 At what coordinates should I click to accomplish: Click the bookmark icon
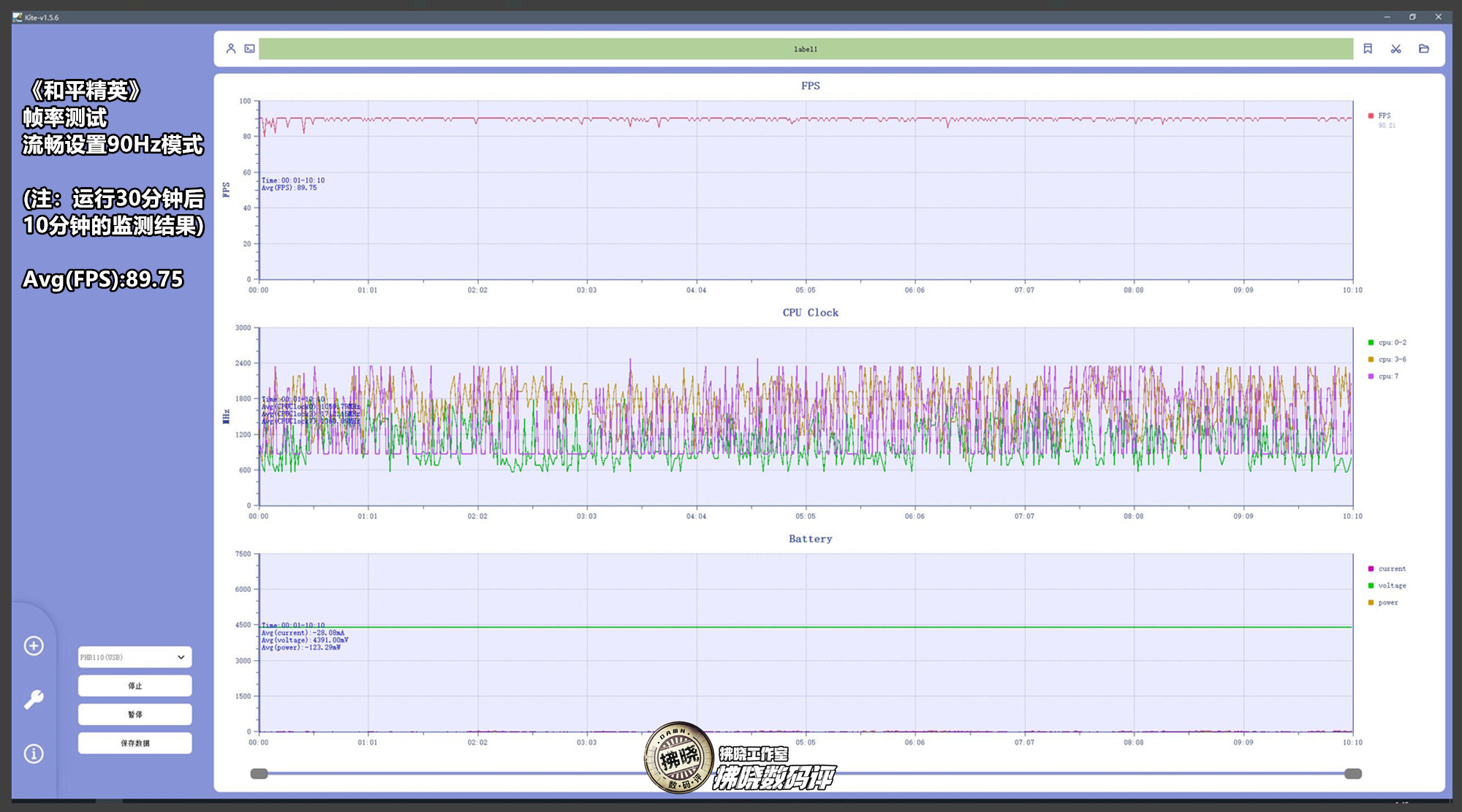coord(1368,49)
